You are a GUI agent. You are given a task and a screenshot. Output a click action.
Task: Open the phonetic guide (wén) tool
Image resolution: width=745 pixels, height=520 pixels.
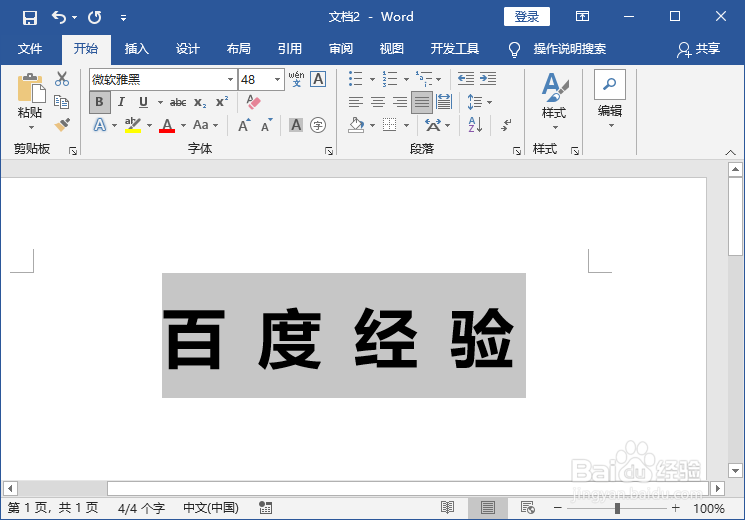296,79
